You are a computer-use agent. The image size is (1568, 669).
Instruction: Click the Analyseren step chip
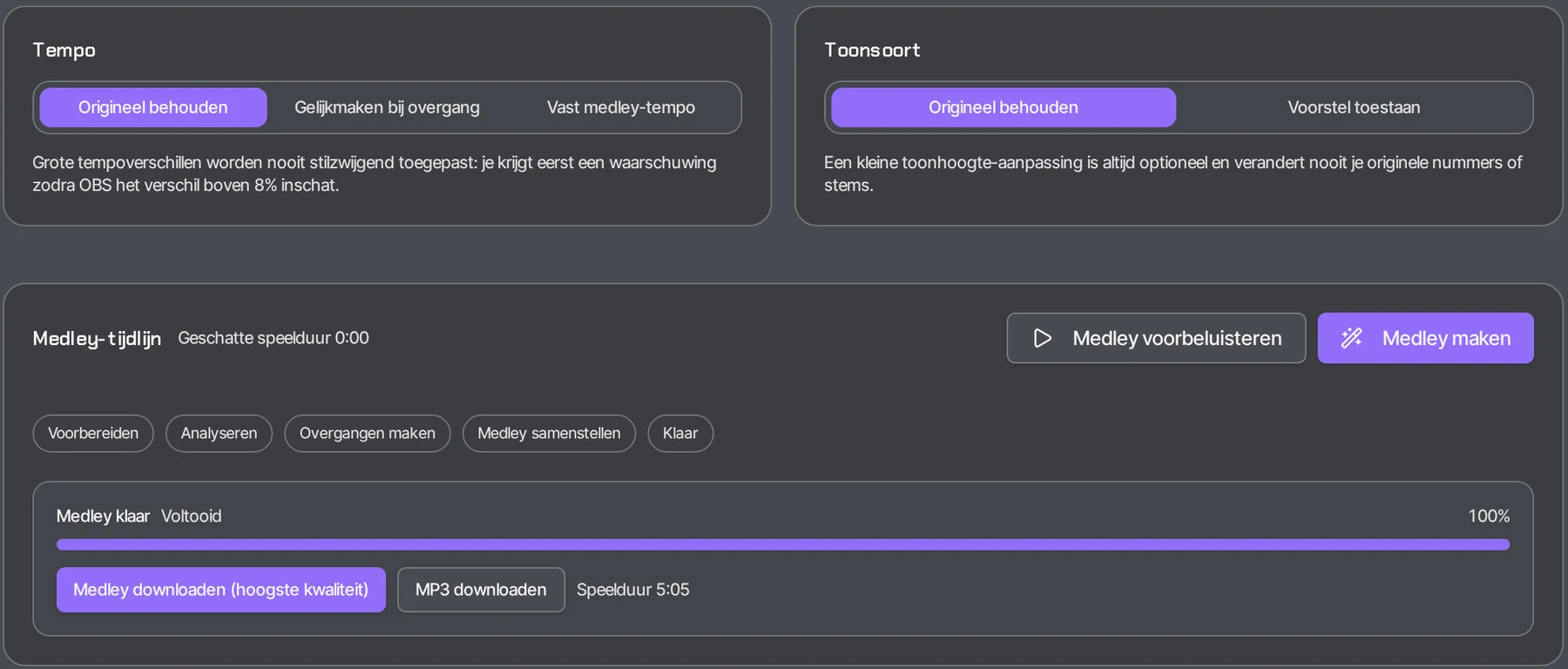[x=219, y=434]
